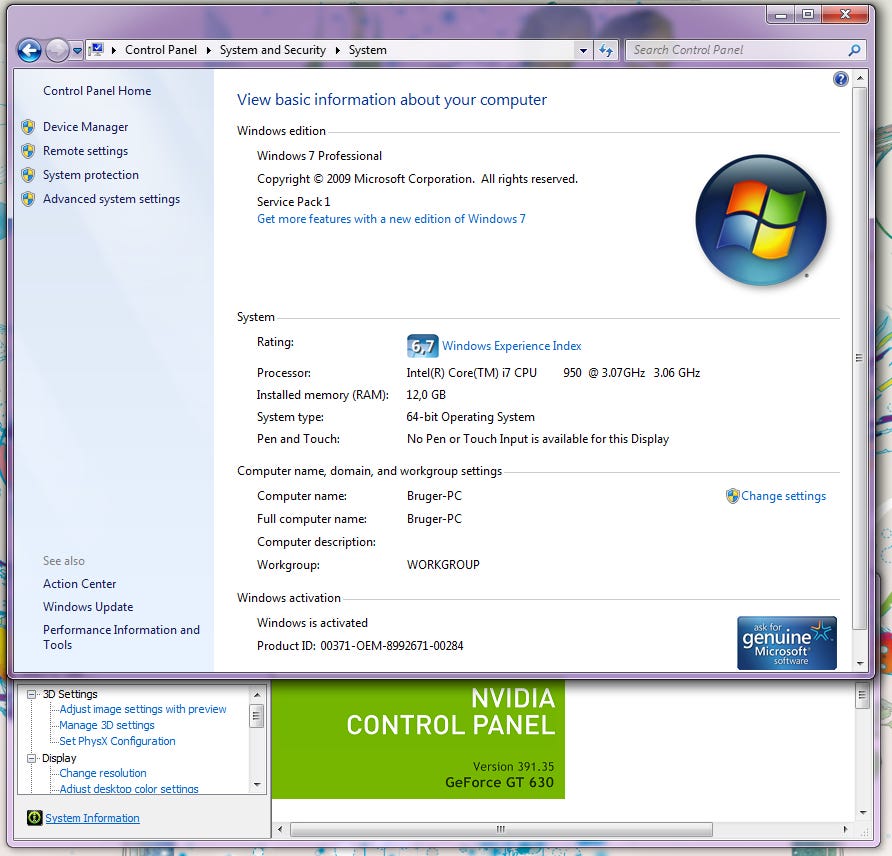
Task: Open Control Panel Home
Action: 97,91
